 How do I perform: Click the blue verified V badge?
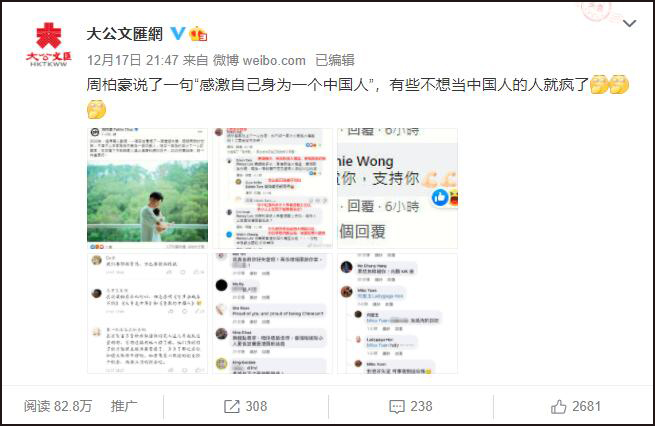click(x=178, y=33)
